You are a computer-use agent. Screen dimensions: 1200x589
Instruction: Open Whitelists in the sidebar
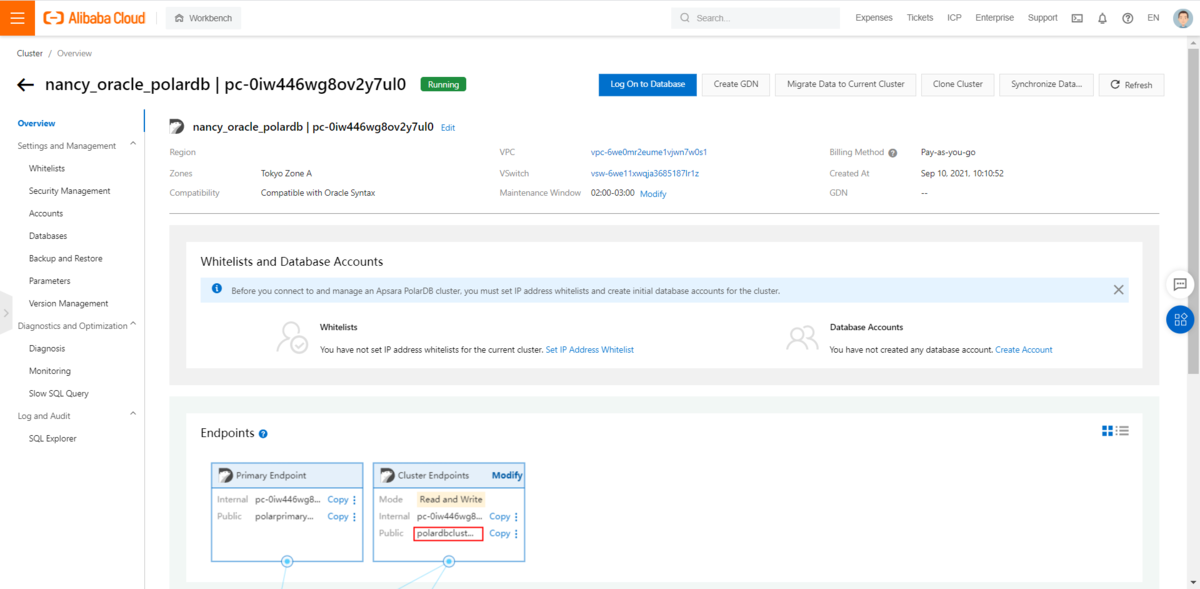click(x=47, y=168)
